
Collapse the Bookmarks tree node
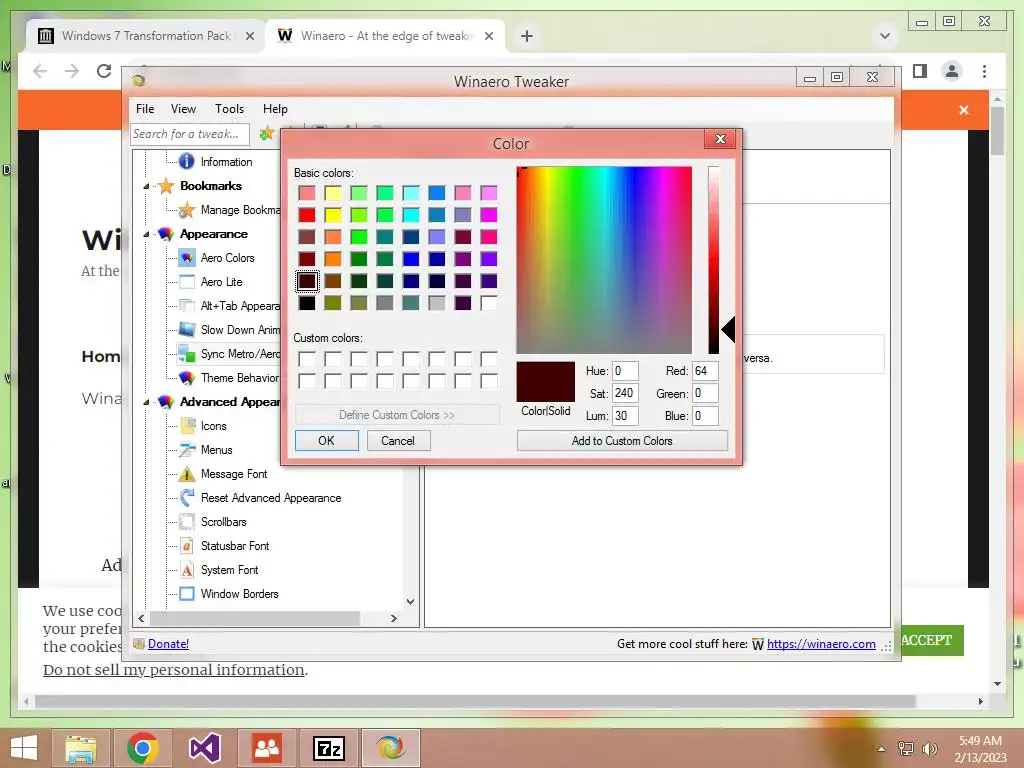pos(146,186)
